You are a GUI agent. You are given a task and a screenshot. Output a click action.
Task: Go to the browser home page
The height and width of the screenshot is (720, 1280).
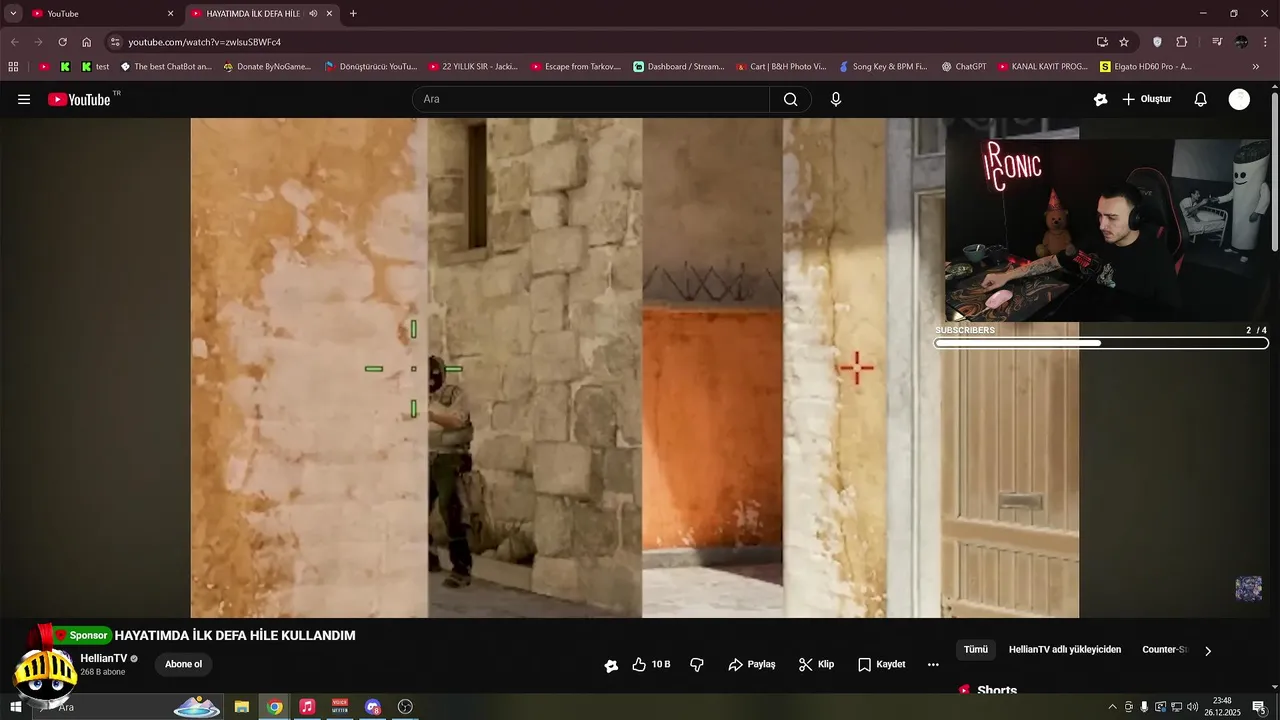click(87, 42)
